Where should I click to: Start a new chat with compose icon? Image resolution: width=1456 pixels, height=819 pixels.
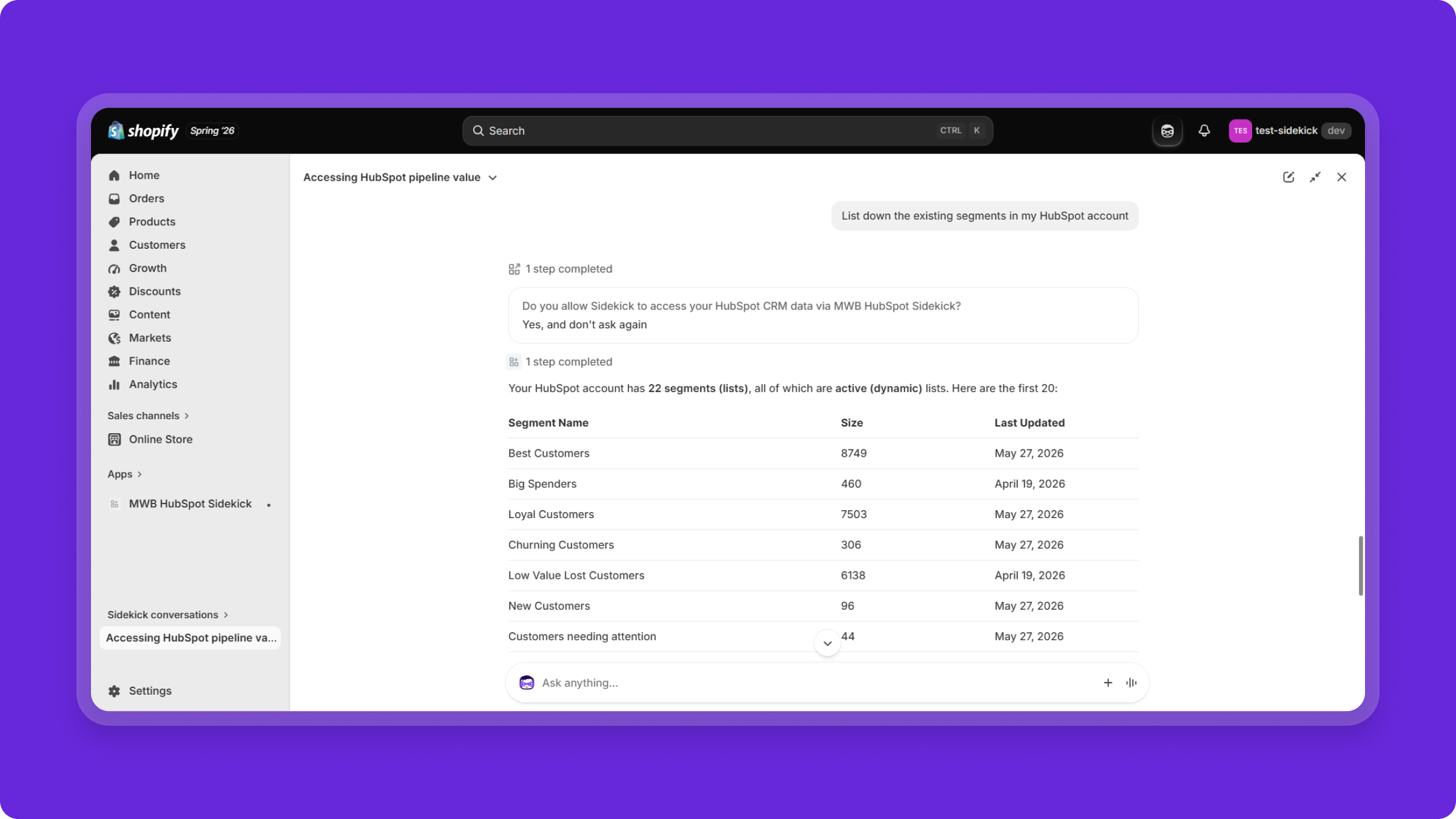coord(1289,177)
